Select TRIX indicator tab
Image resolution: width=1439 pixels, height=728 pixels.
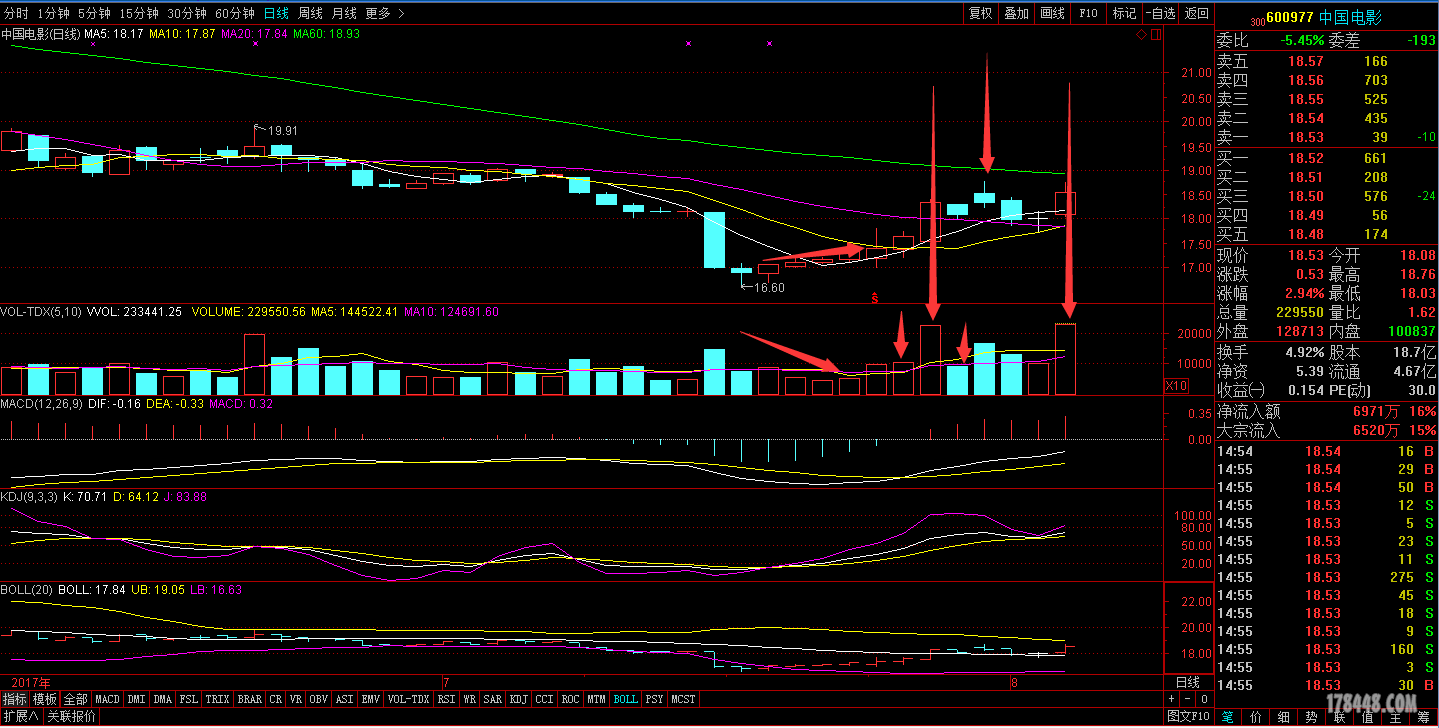coord(217,699)
